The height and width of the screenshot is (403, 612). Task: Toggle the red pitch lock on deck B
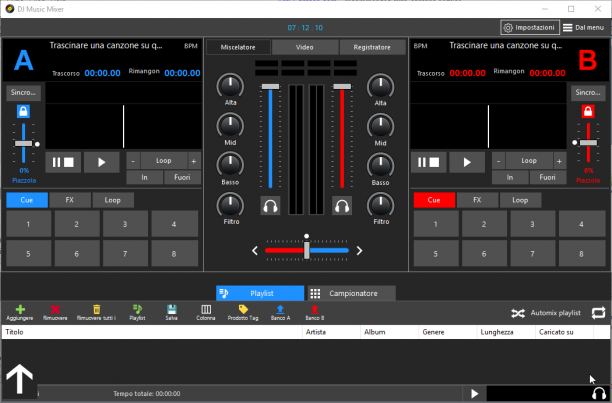click(588, 111)
